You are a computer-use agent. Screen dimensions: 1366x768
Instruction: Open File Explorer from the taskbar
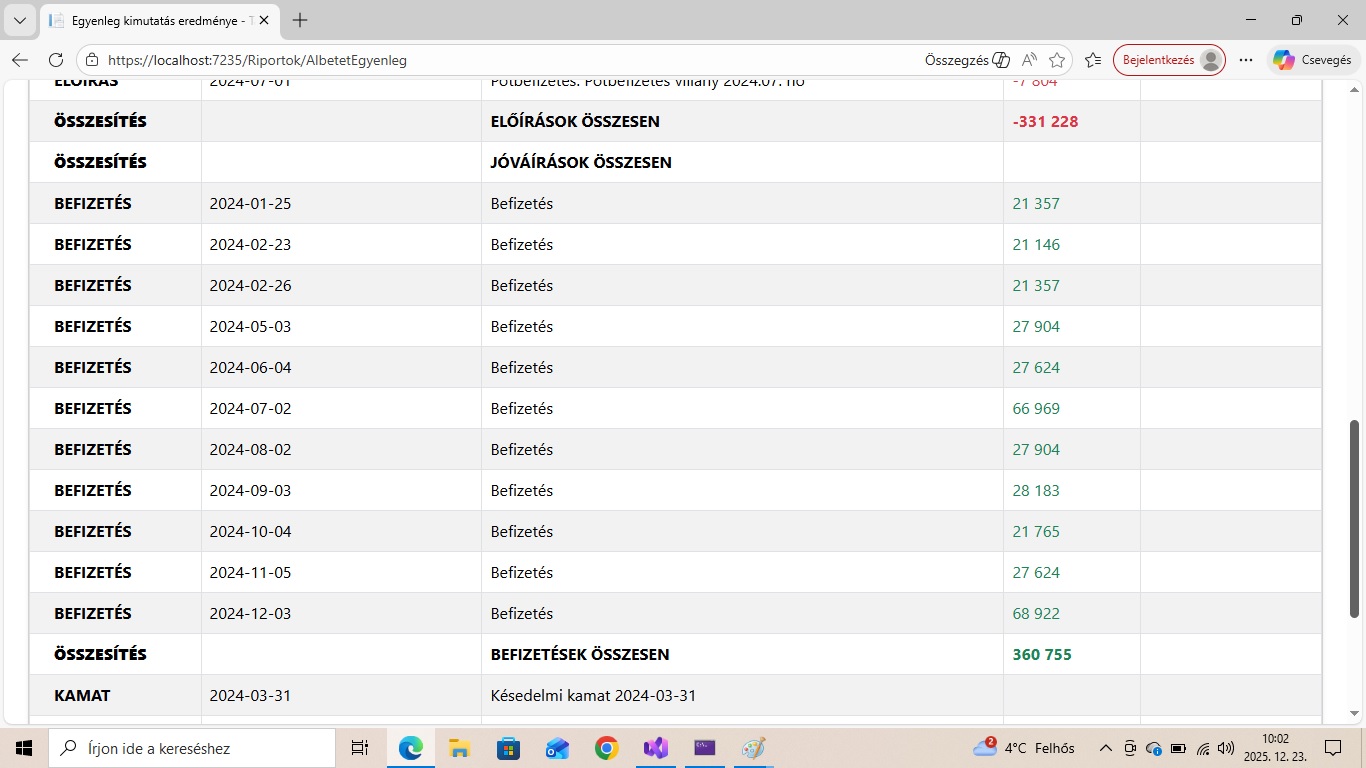pos(459,748)
